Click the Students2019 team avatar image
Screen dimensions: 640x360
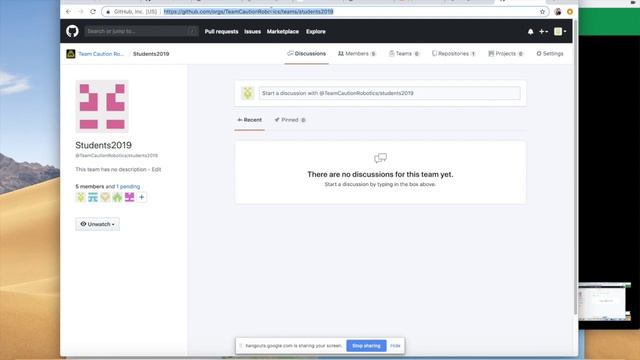point(102,106)
